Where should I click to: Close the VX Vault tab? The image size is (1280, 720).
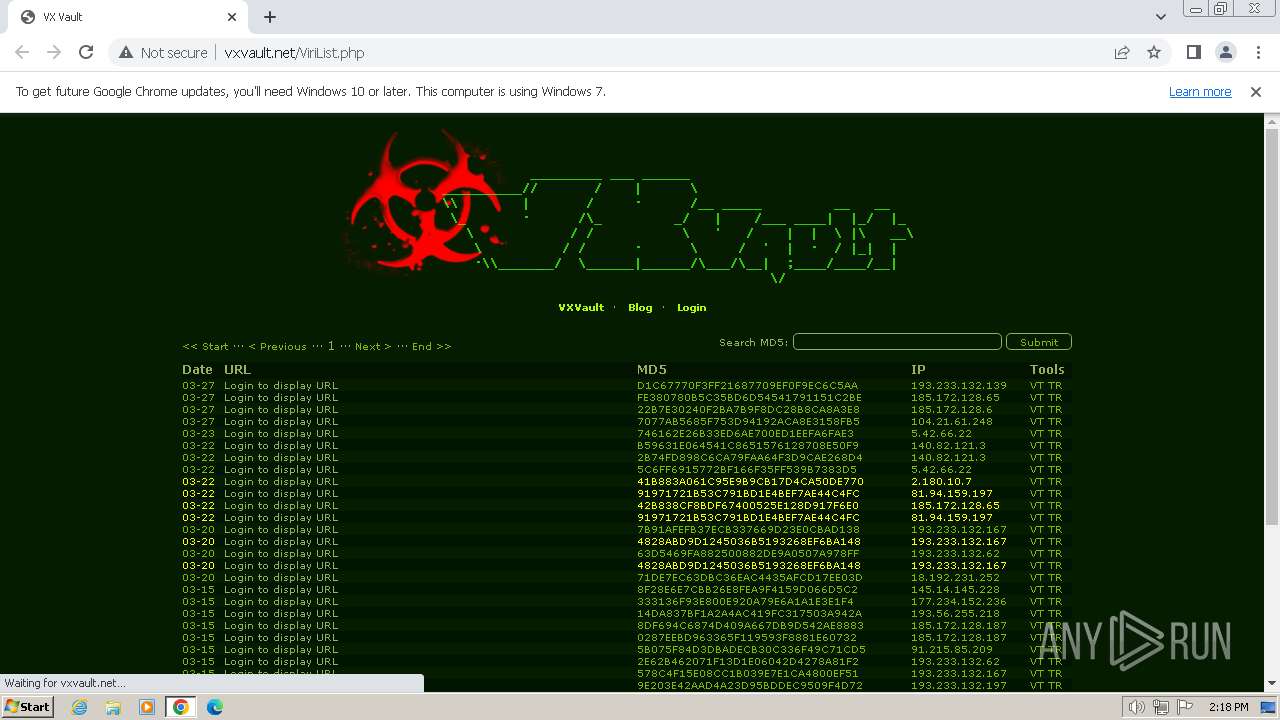tap(232, 17)
